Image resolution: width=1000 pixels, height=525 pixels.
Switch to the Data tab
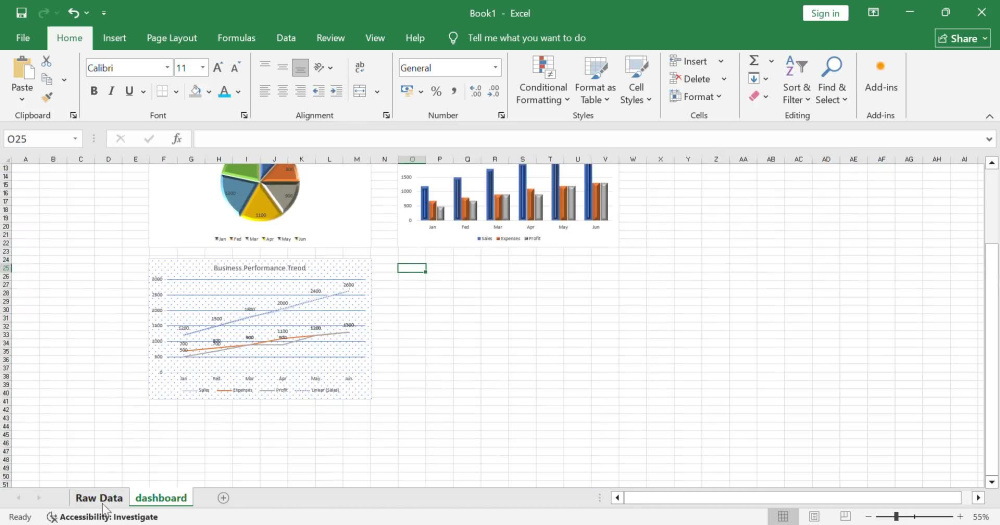[286, 38]
